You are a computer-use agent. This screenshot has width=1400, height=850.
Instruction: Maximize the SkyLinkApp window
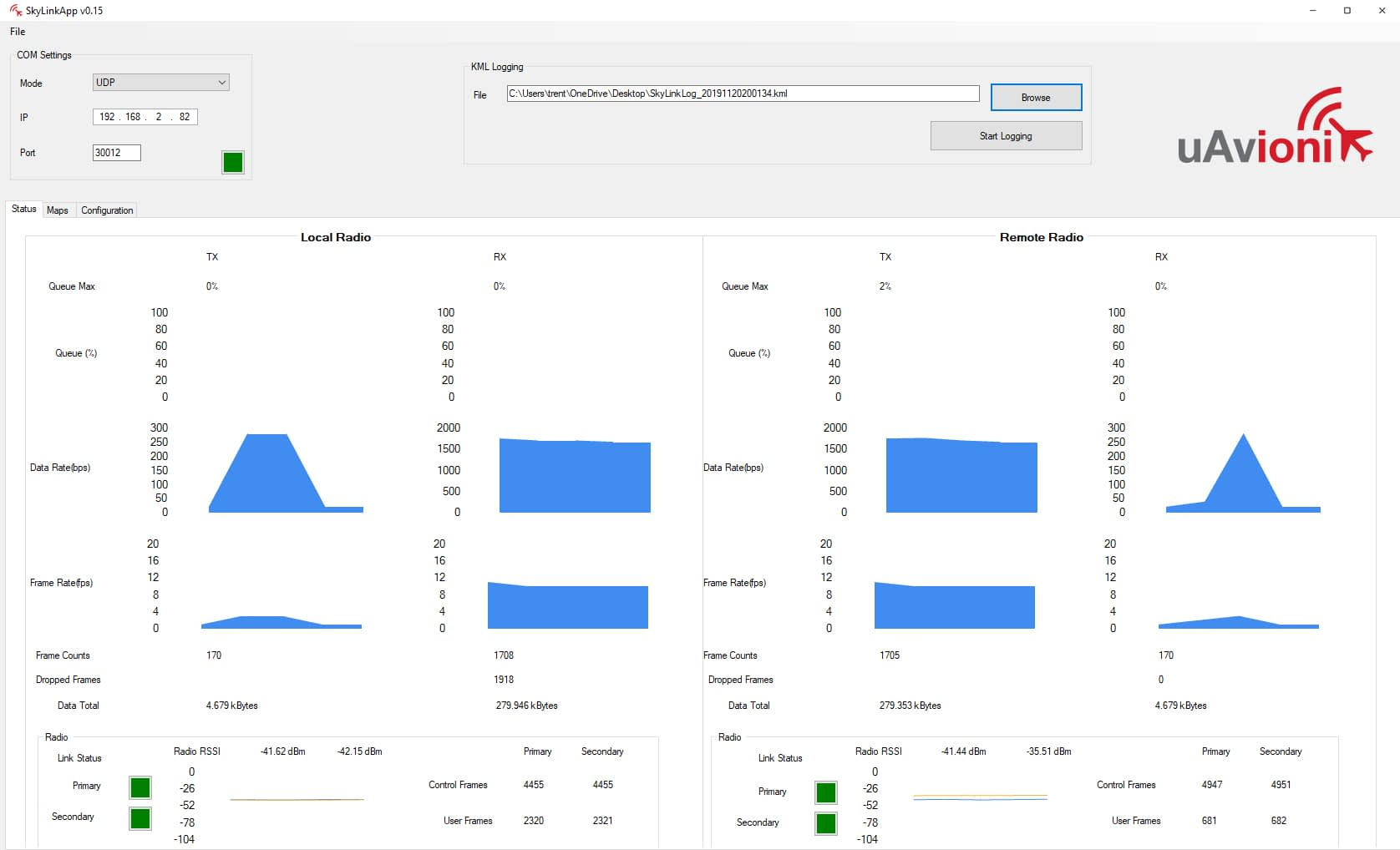[1347, 11]
